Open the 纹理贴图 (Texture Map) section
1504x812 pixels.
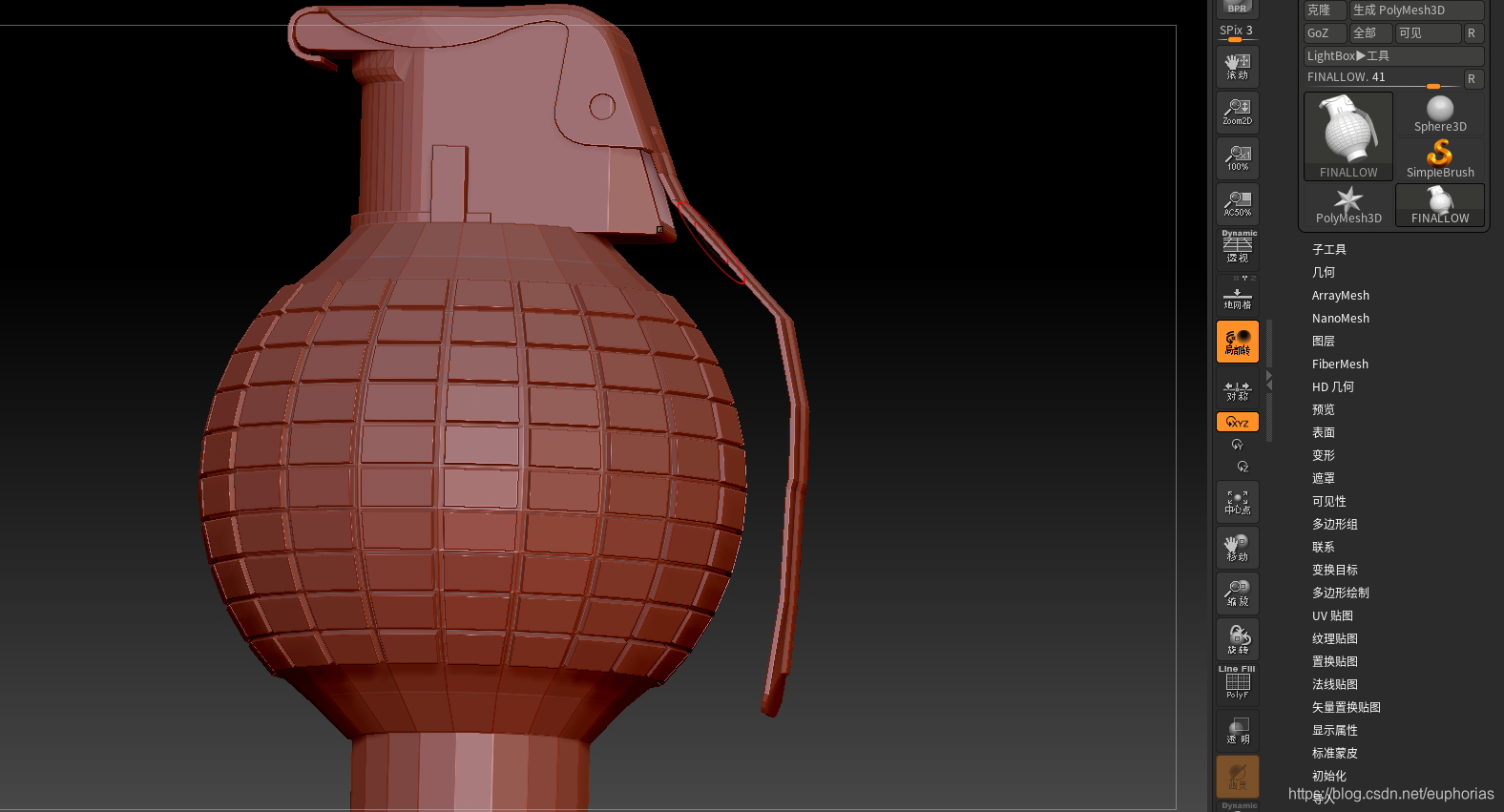[1335, 638]
